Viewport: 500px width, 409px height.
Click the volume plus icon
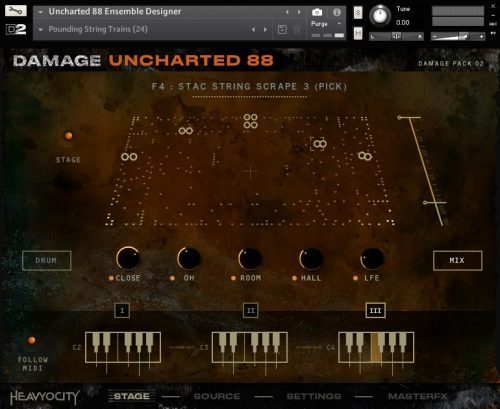(481, 37)
